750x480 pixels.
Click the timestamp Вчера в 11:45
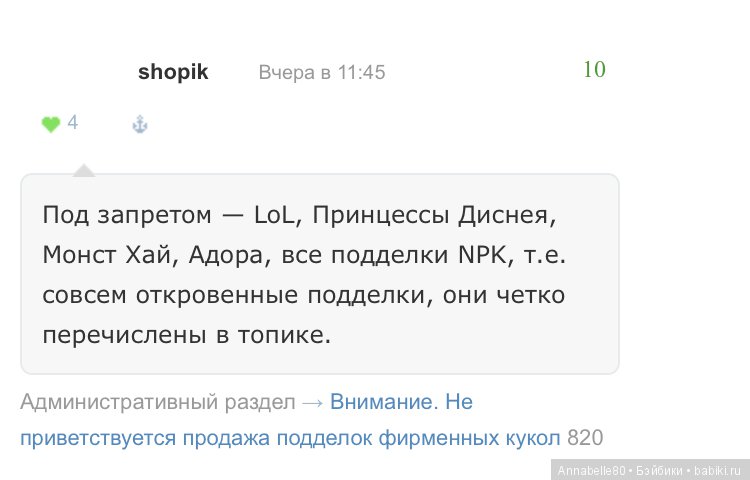(321, 73)
